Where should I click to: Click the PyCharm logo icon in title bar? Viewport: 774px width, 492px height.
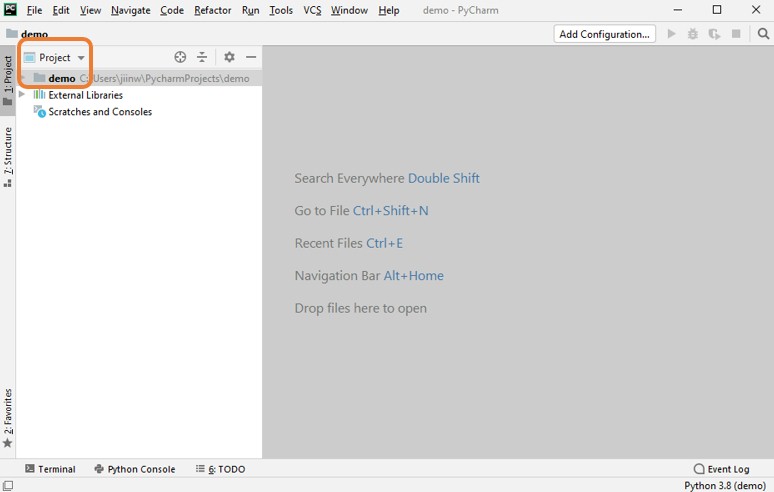pos(10,9)
